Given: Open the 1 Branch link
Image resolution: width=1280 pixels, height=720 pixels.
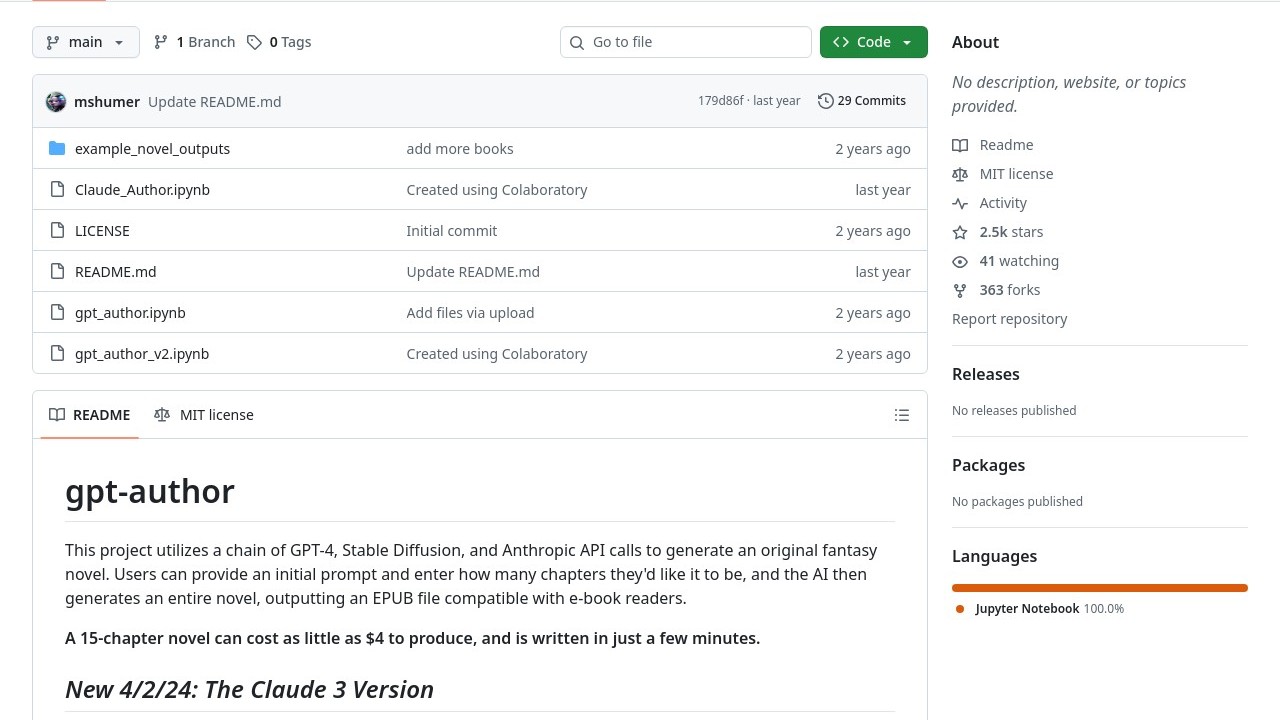Looking at the screenshot, I should click(194, 42).
